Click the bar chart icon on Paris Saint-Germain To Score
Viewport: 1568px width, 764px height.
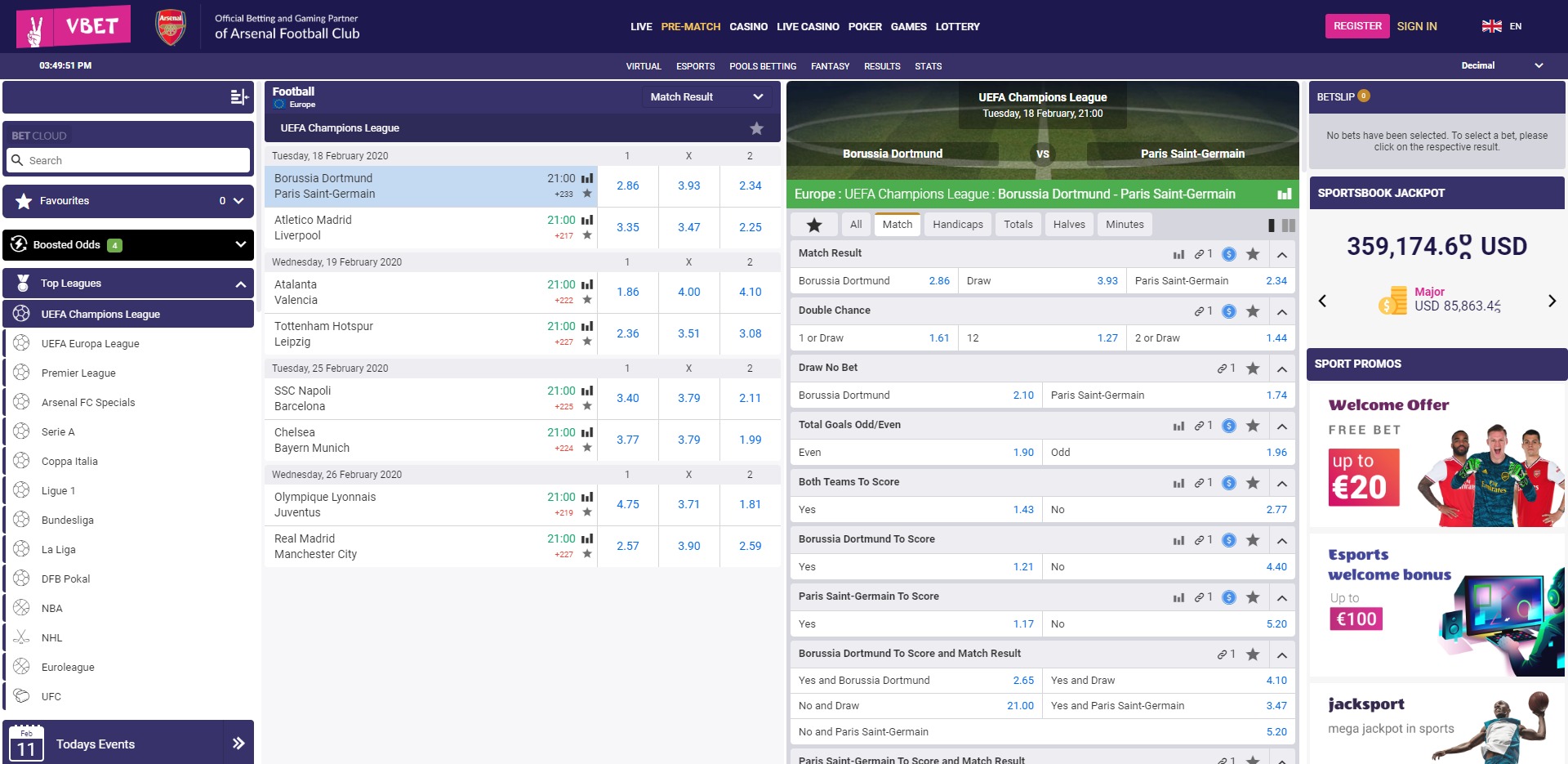pos(1178,597)
